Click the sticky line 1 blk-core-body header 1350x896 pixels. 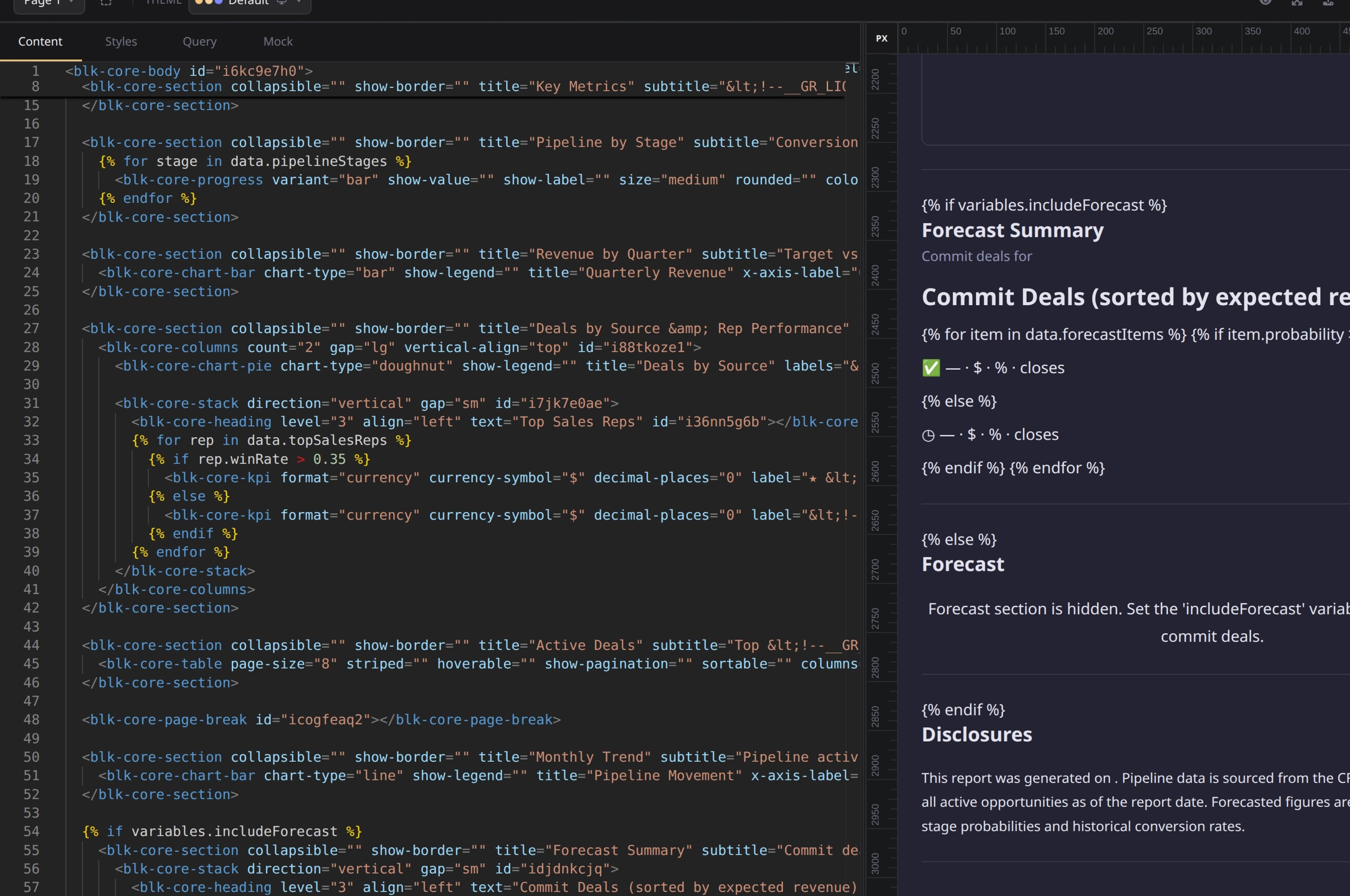[188, 71]
